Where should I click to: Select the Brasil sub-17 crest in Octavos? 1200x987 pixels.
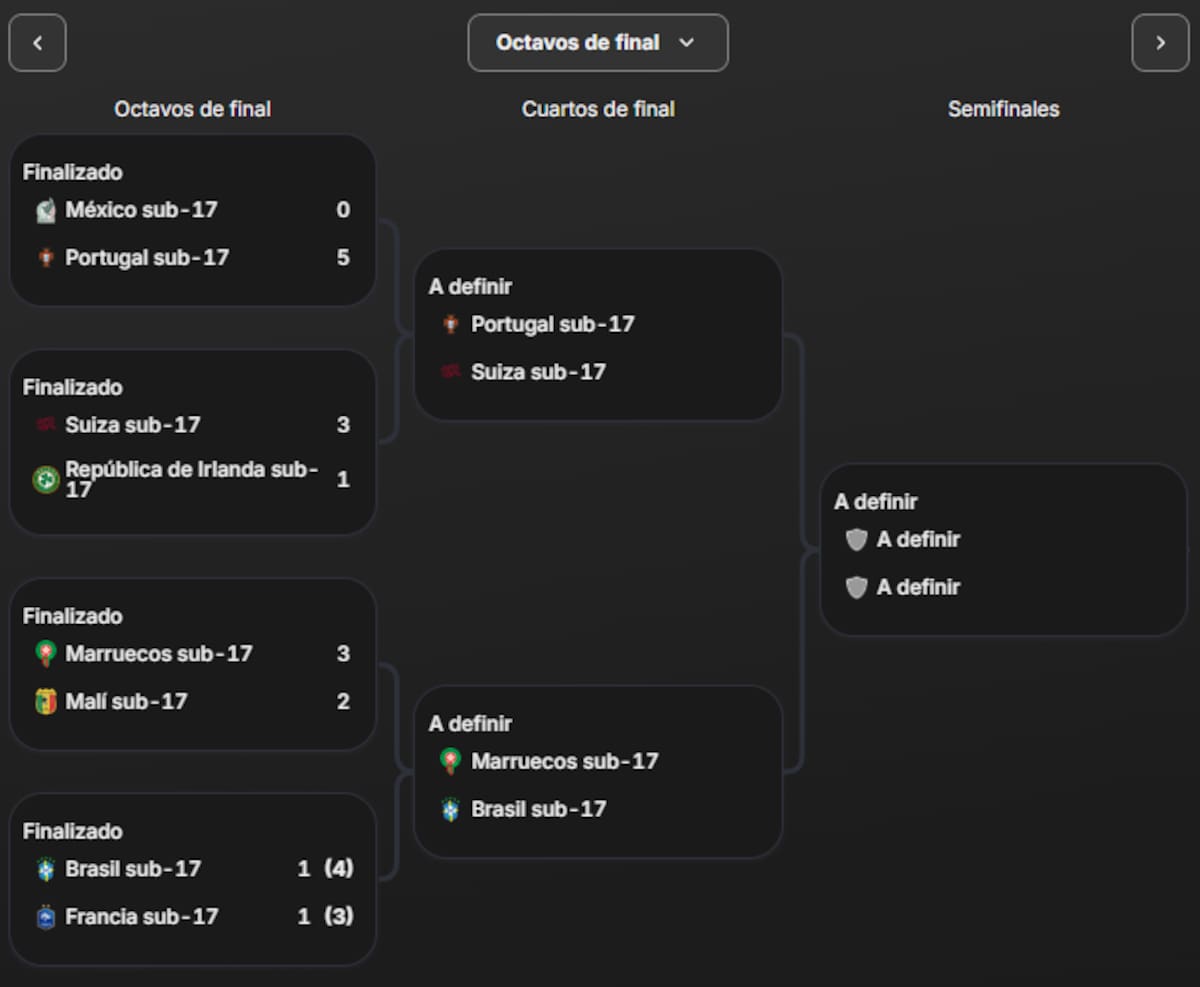click(44, 869)
